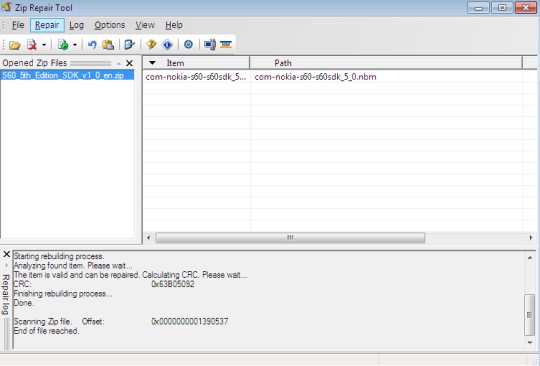Open the View menu

coord(145,25)
